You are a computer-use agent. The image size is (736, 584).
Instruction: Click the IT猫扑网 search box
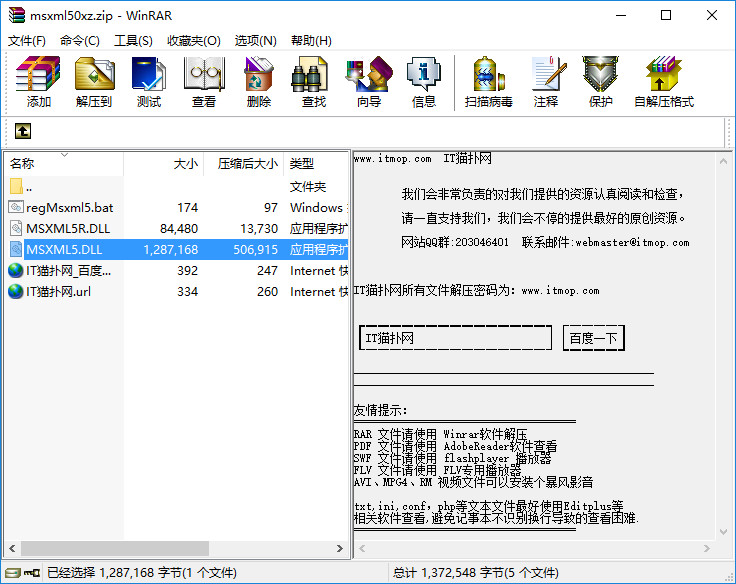(455, 338)
